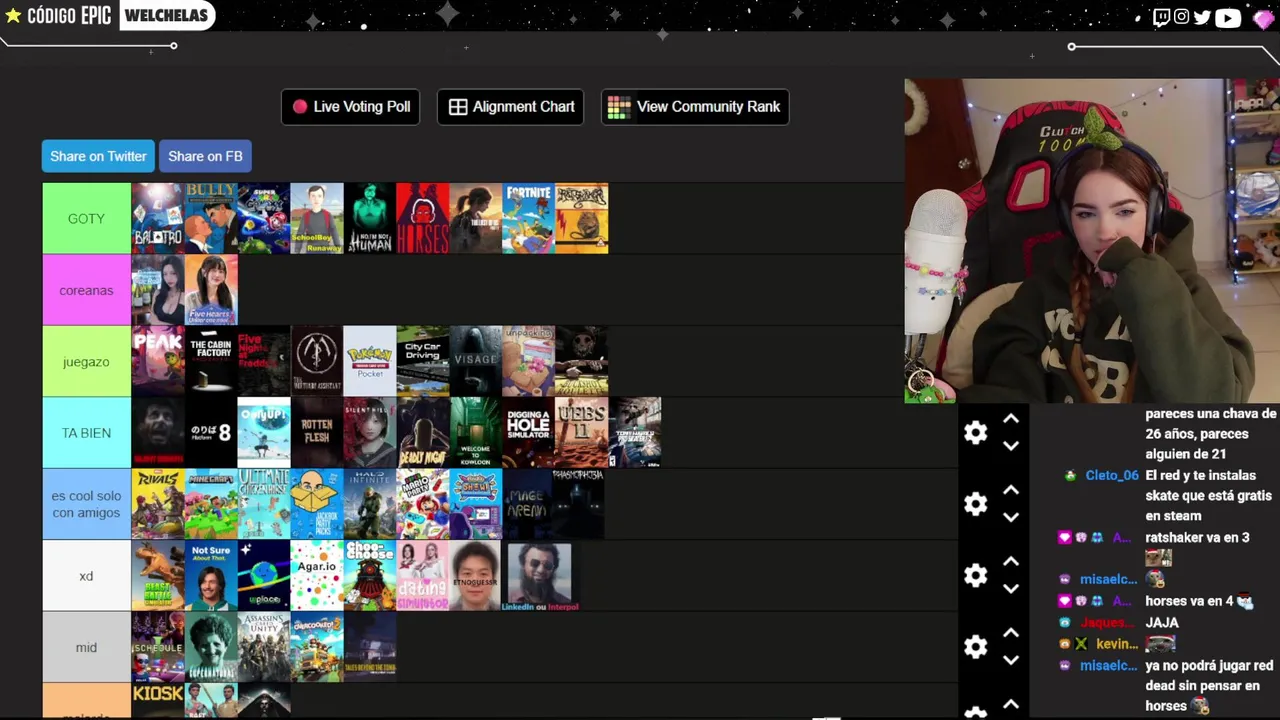Image resolution: width=1280 pixels, height=720 pixels.
Task: Move the xd row down
Action: click(x=1011, y=589)
